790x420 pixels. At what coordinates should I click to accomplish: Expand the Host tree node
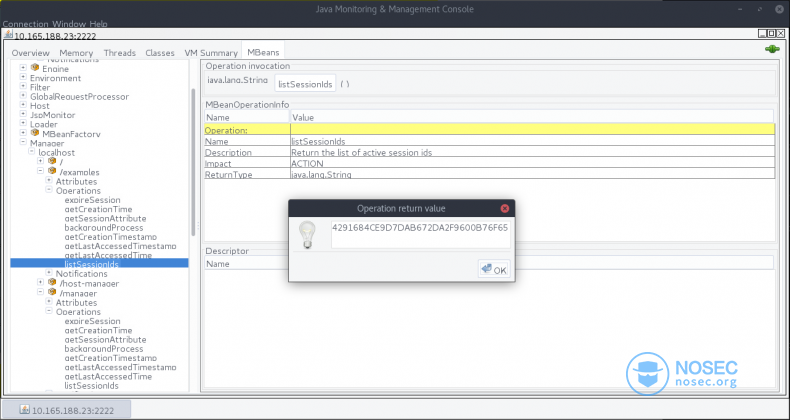(x=23, y=105)
